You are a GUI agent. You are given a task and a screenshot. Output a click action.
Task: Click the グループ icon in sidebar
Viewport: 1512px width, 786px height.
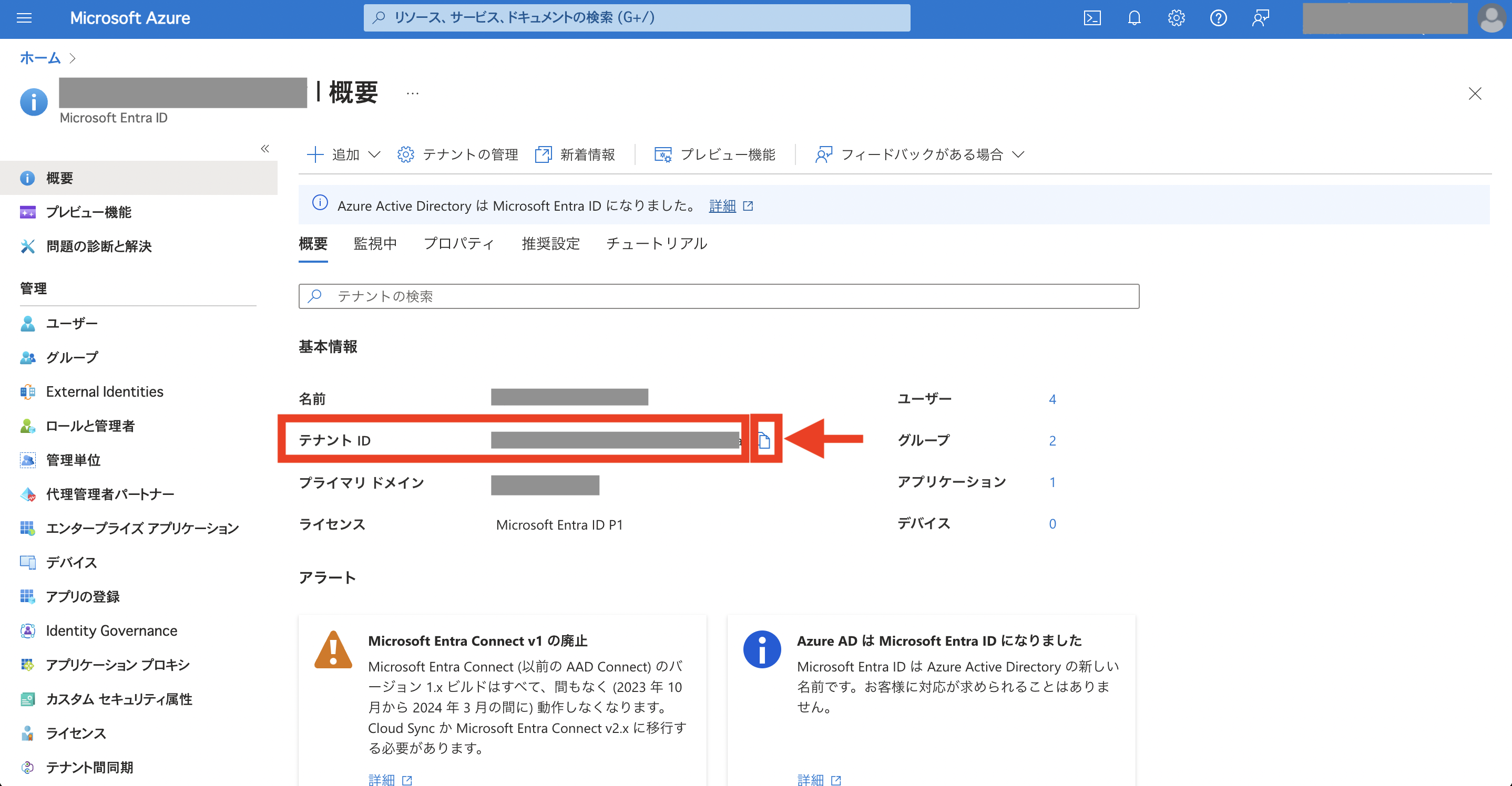(x=27, y=357)
